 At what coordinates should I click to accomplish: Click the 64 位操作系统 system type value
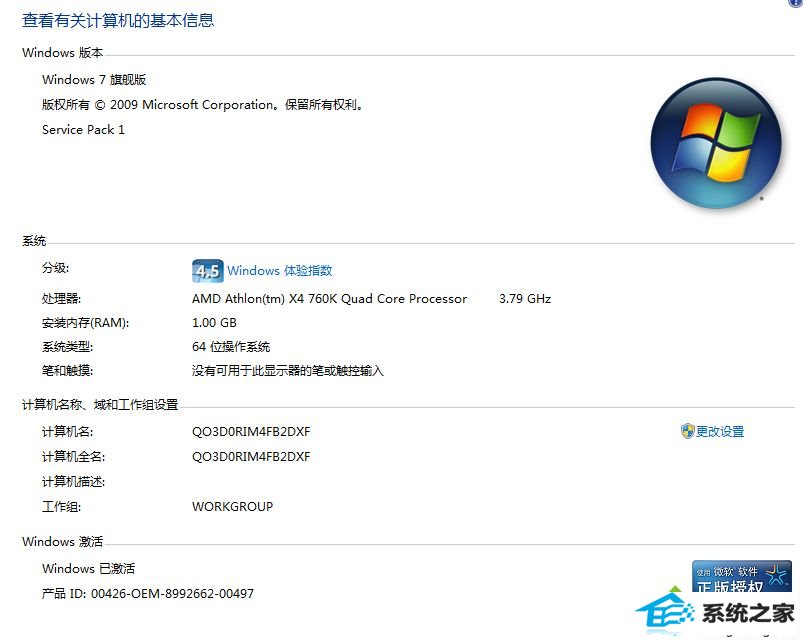pyautogui.click(x=231, y=347)
